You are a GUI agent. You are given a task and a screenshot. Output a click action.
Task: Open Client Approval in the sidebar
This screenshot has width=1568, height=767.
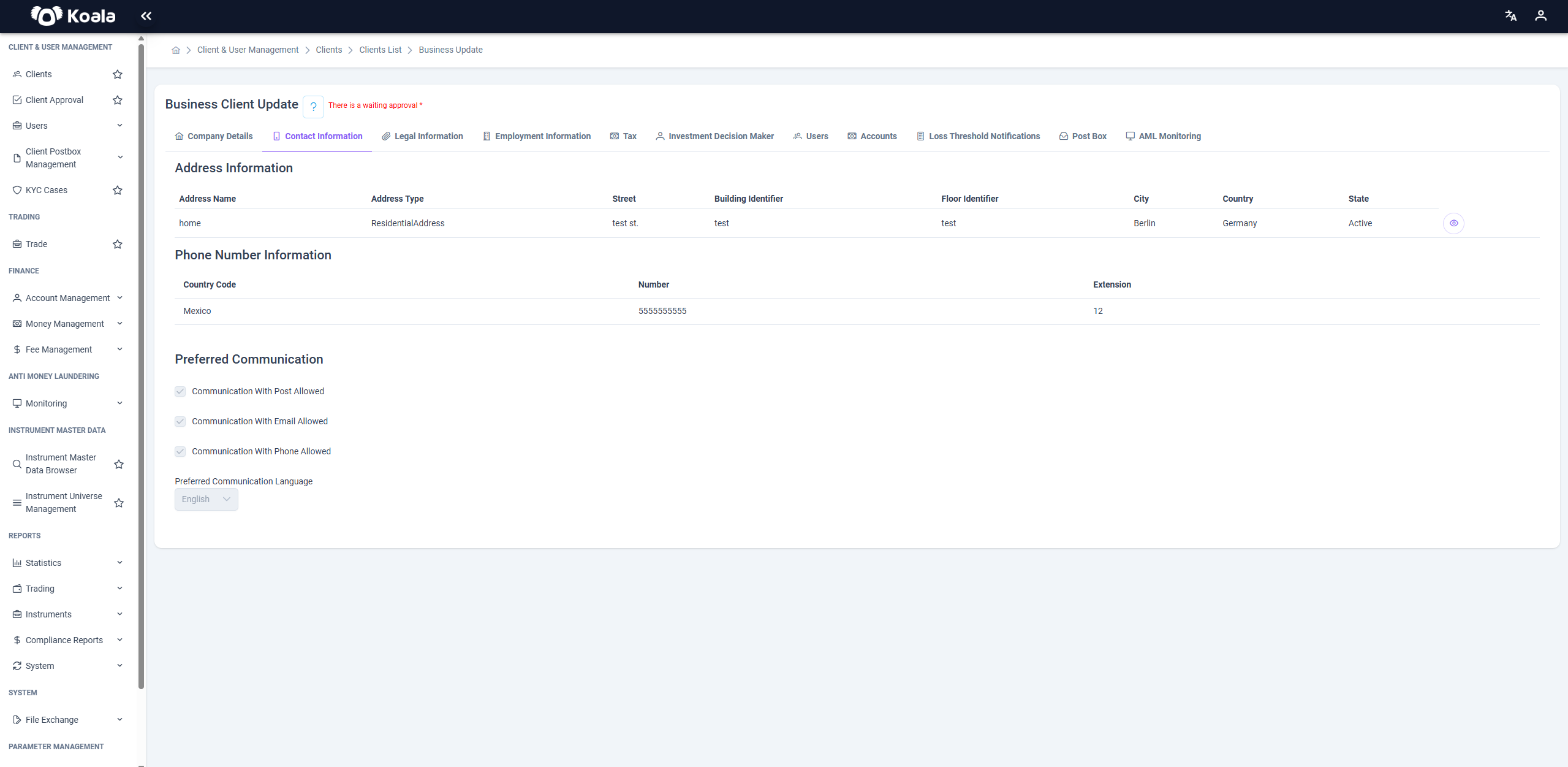point(55,100)
